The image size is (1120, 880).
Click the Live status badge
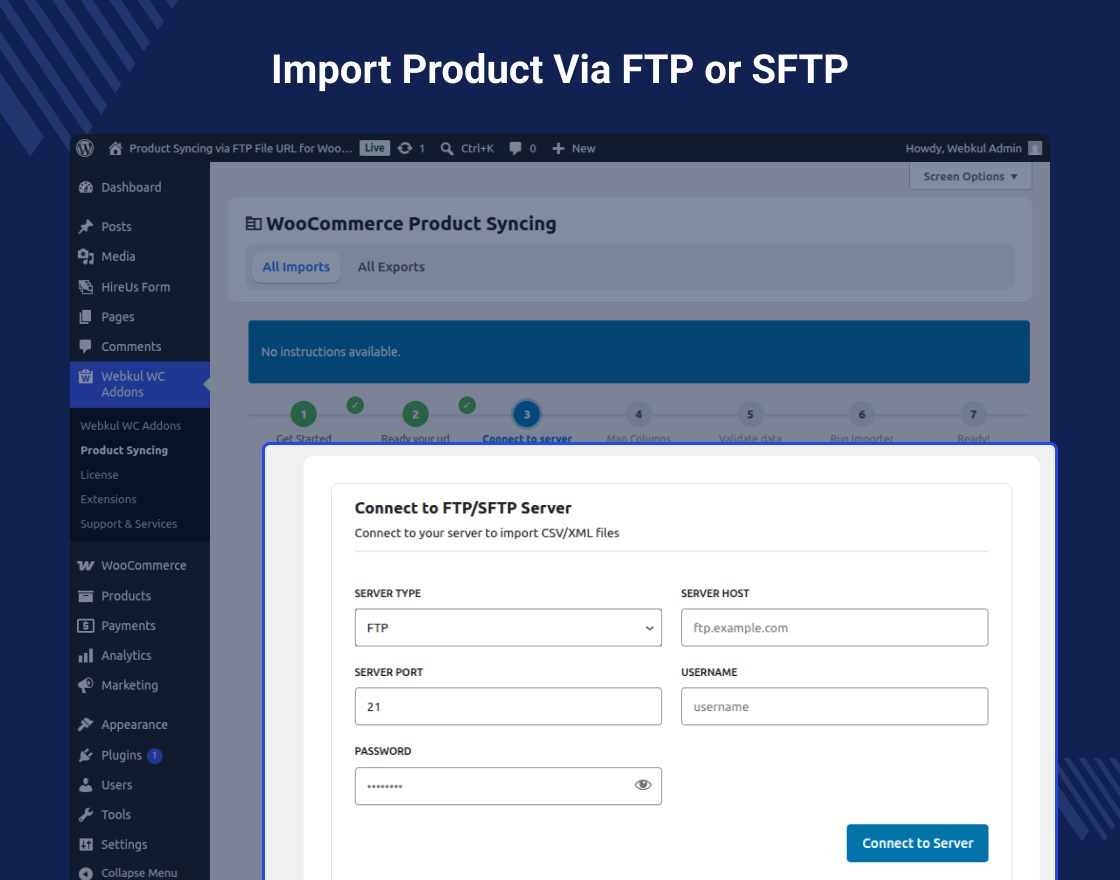click(374, 148)
